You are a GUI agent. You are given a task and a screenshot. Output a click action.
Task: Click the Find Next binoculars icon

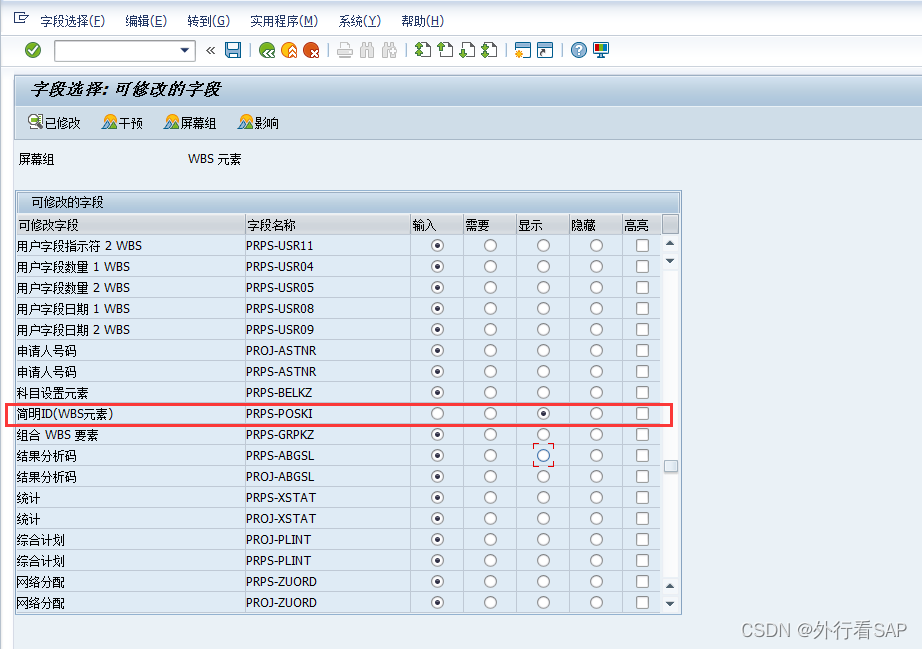point(389,51)
